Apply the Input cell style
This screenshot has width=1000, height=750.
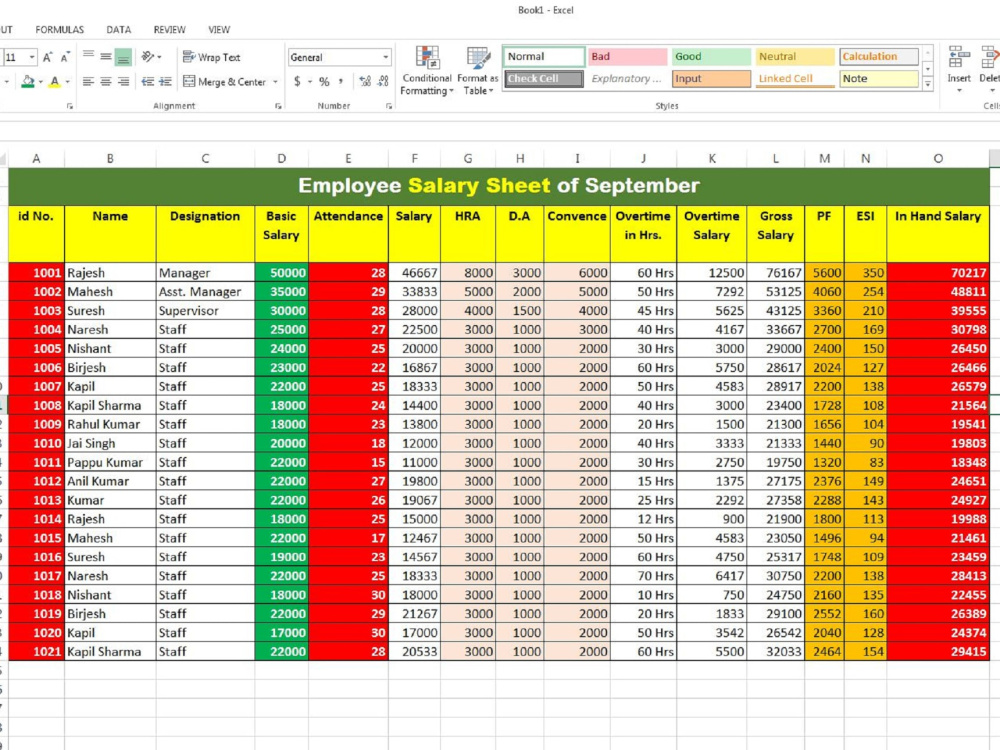click(x=711, y=78)
